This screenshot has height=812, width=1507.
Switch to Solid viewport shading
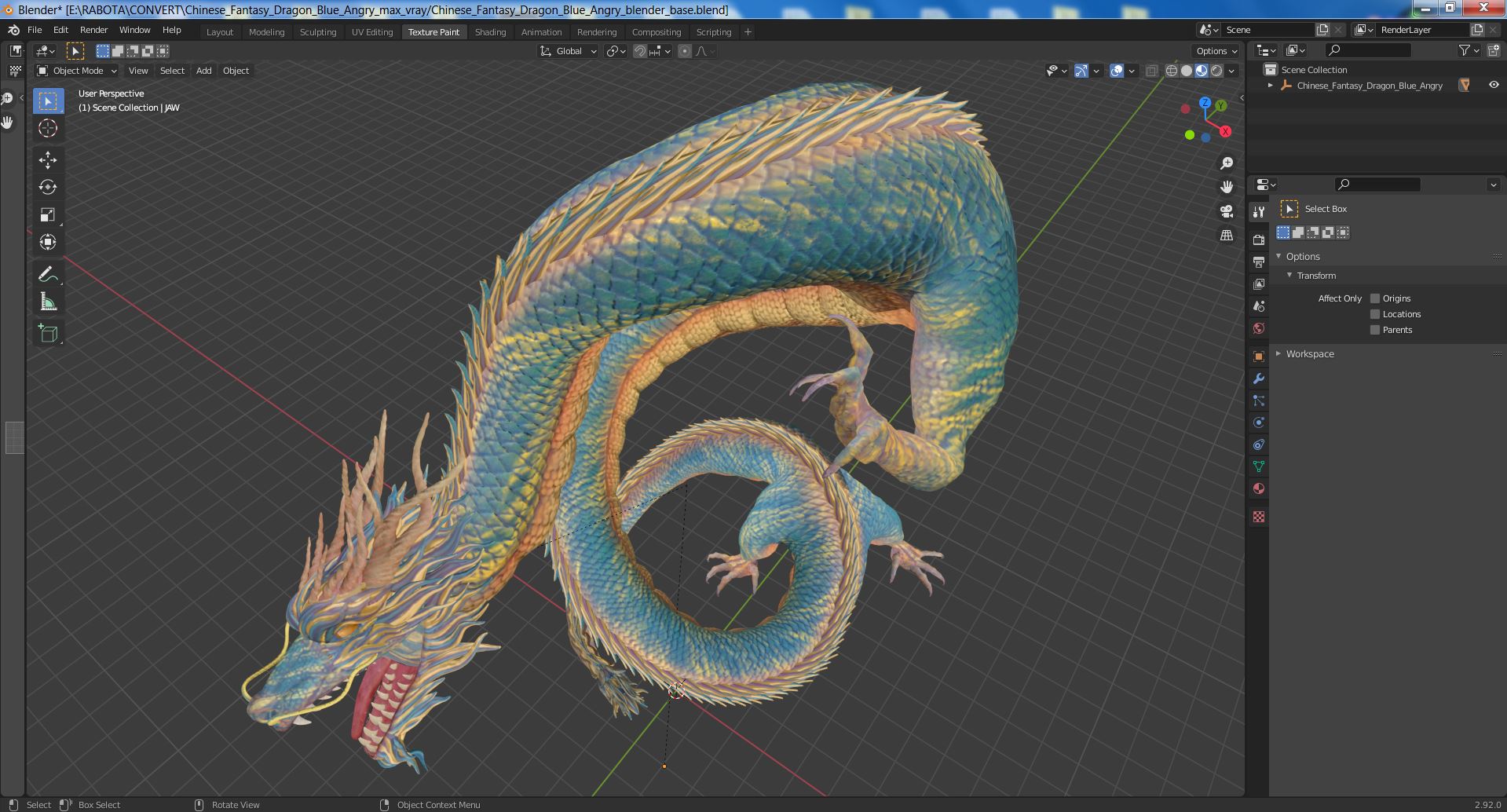pyautogui.click(x=1187, y=71)
